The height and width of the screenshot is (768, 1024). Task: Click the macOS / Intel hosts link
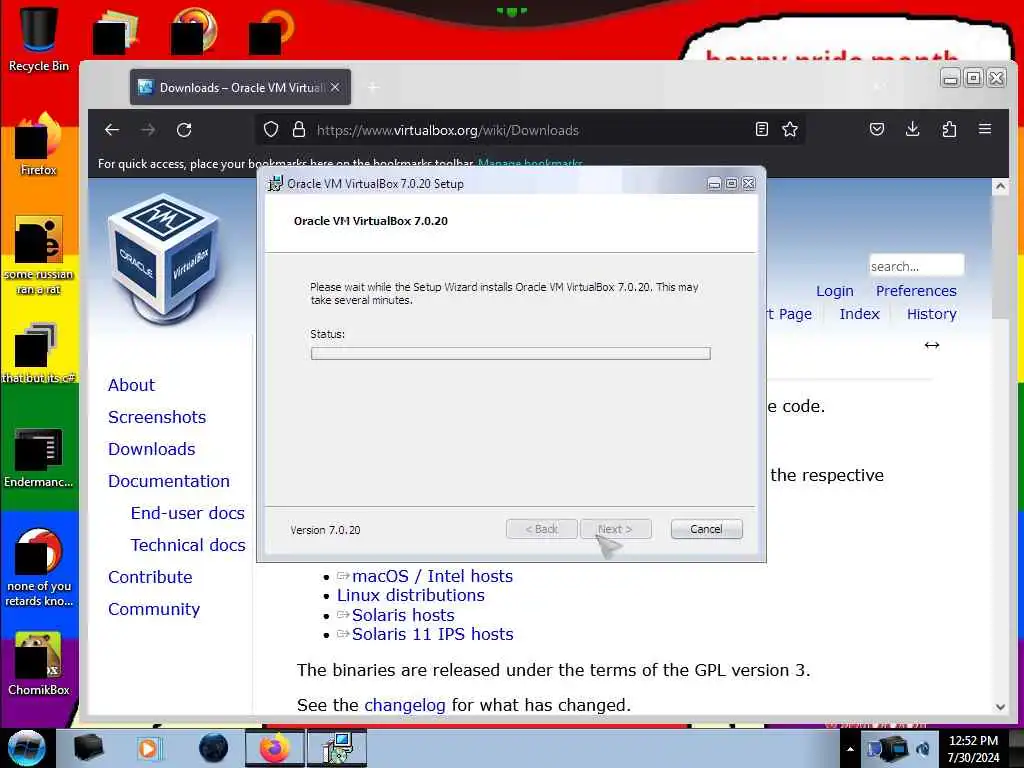(432, 576)
